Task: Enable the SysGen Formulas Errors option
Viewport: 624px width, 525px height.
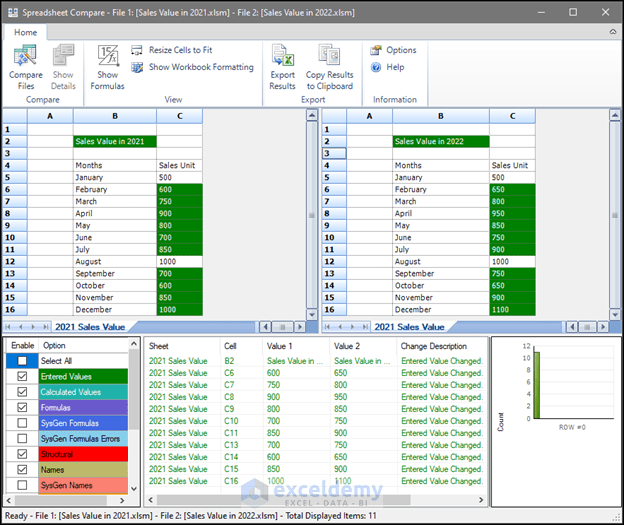Action: pos(22,438)
